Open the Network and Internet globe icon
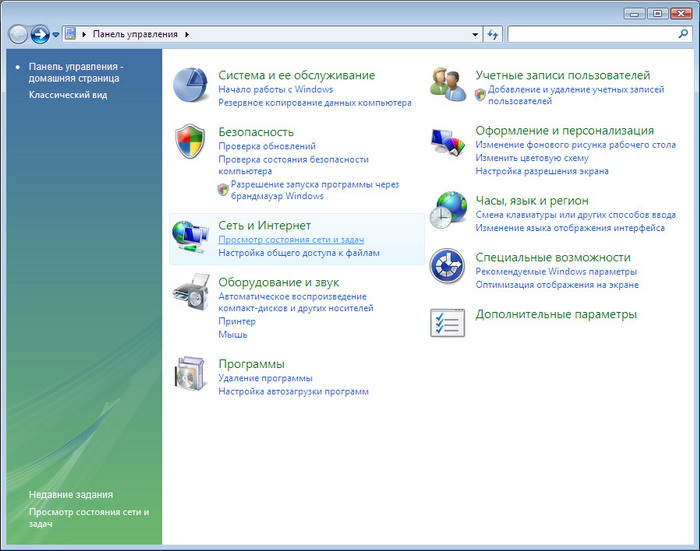Screen dimensions: 700x551 (190, 238)
